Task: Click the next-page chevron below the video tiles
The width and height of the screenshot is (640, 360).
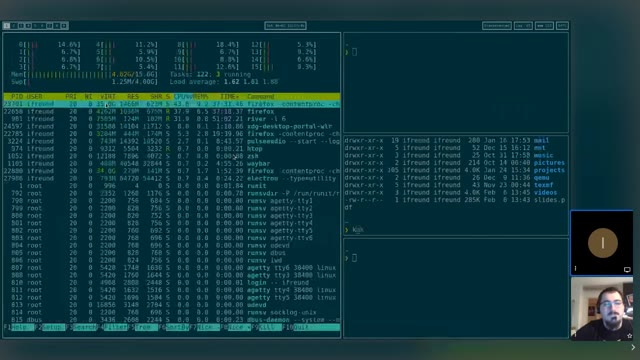Action: (633, 347)
